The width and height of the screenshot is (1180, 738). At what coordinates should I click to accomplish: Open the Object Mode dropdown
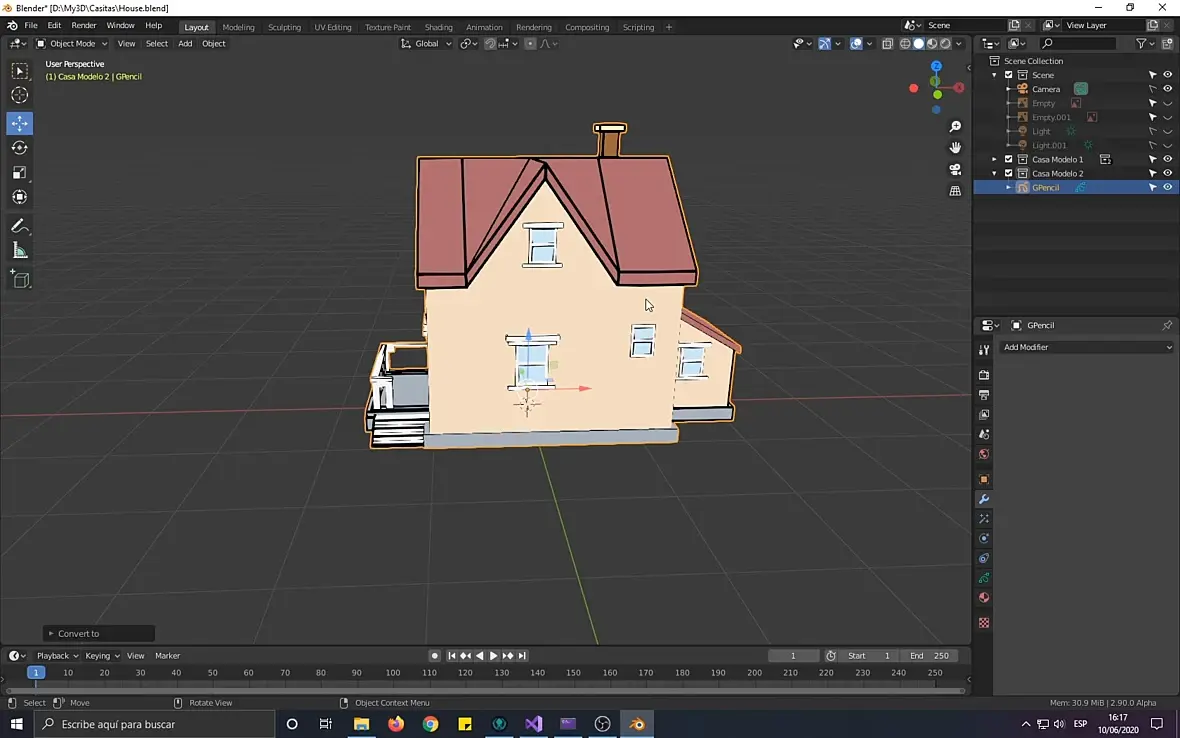click(72, 43)
